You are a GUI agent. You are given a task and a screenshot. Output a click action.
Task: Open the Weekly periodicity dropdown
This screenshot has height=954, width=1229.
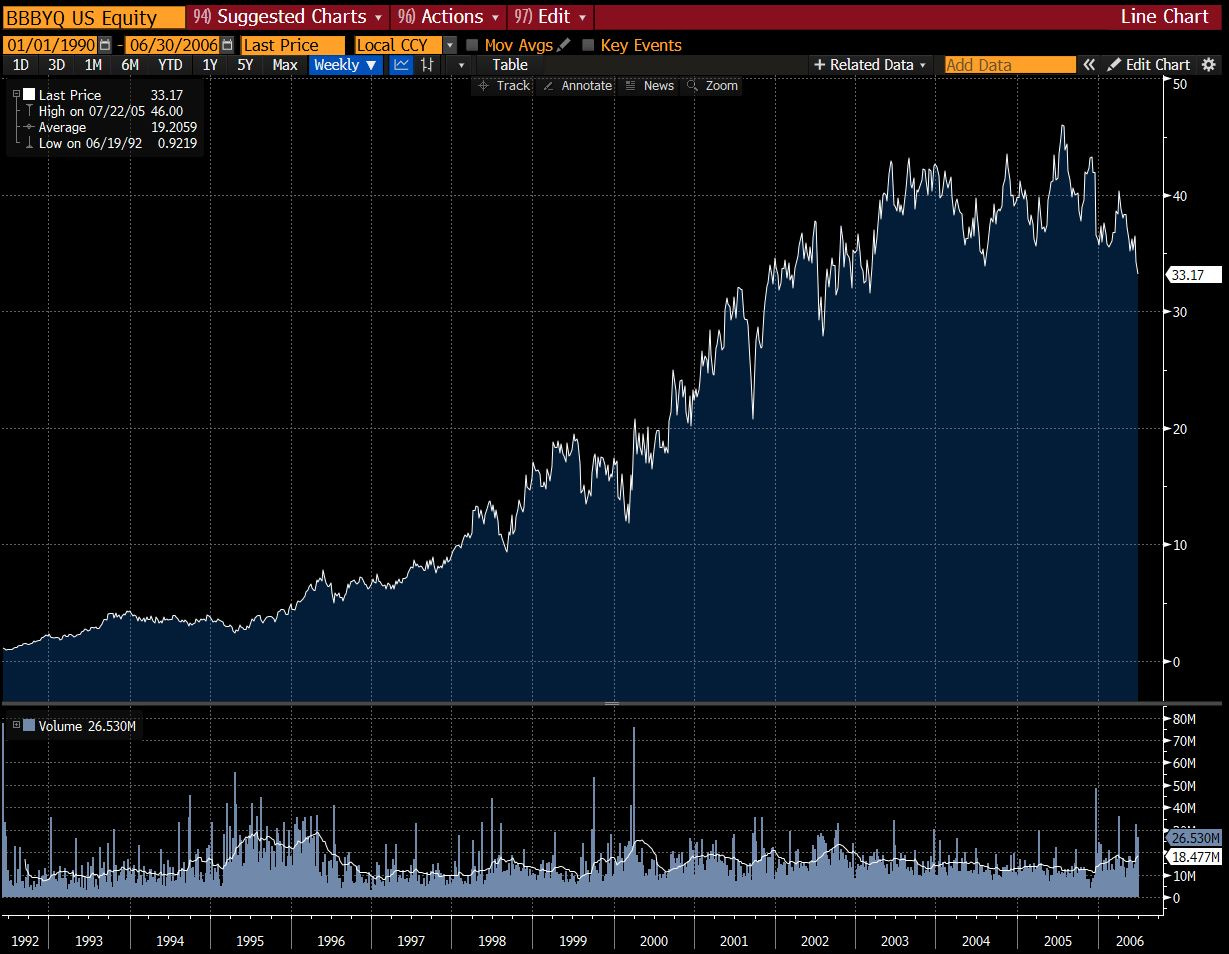[346, 65]
